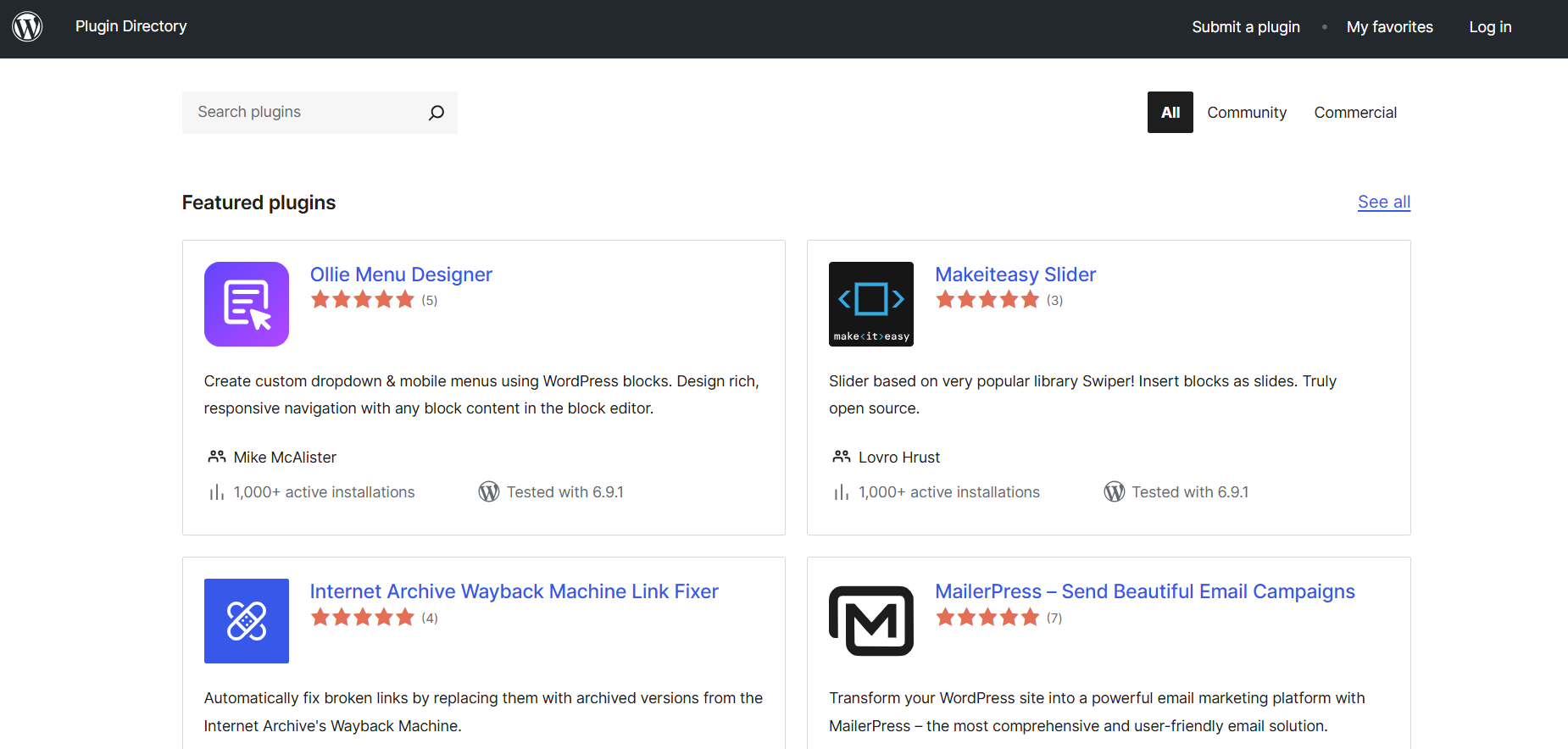1568x749 pixels.
Task: Click Ollie Menu Designer star rating
Action: click(x=363, y=299)
